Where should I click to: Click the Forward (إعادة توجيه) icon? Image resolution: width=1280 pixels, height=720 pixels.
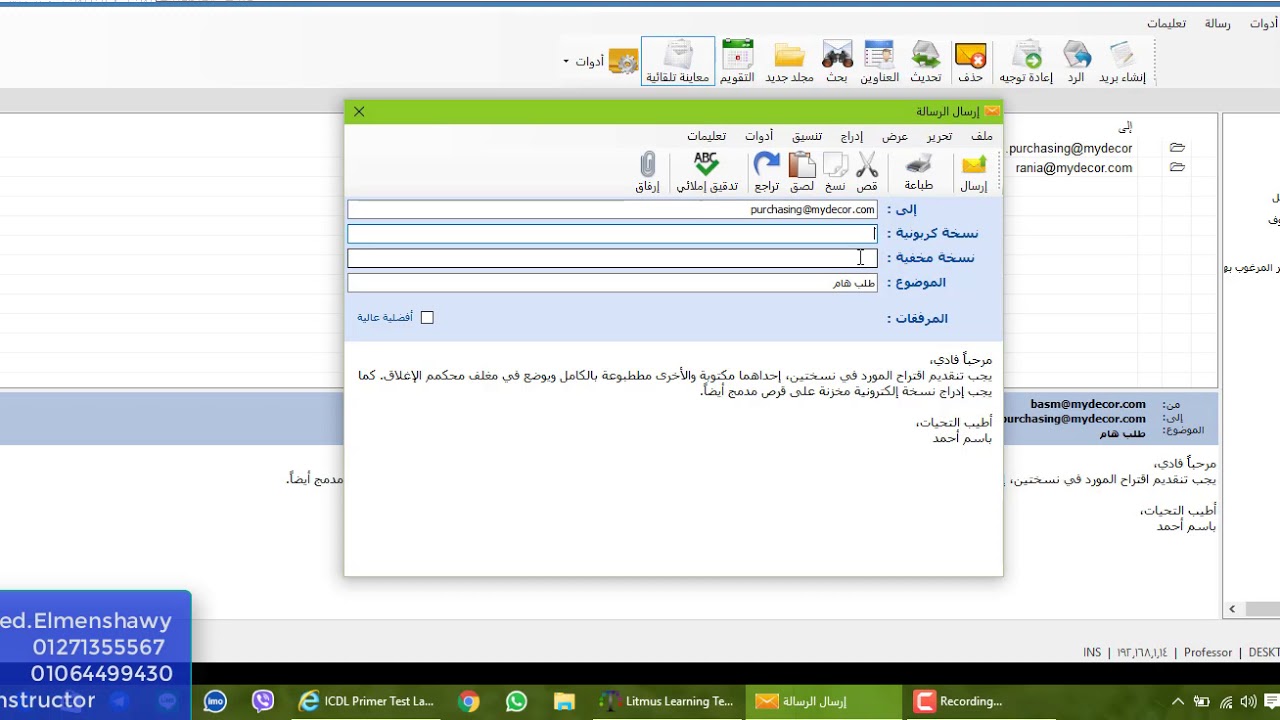(x=1026, y=62)
